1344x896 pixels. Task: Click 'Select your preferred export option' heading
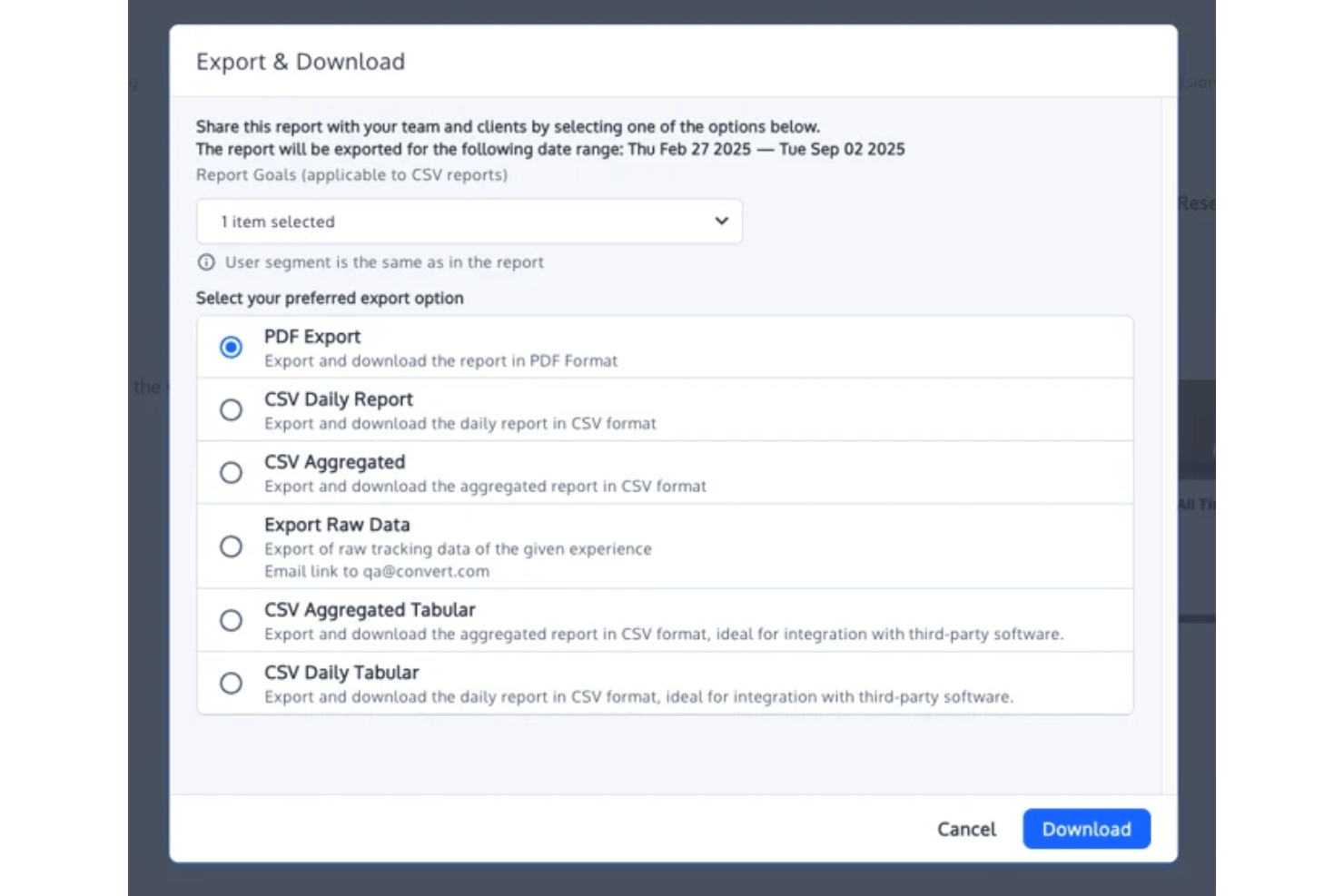click(330, 299)
